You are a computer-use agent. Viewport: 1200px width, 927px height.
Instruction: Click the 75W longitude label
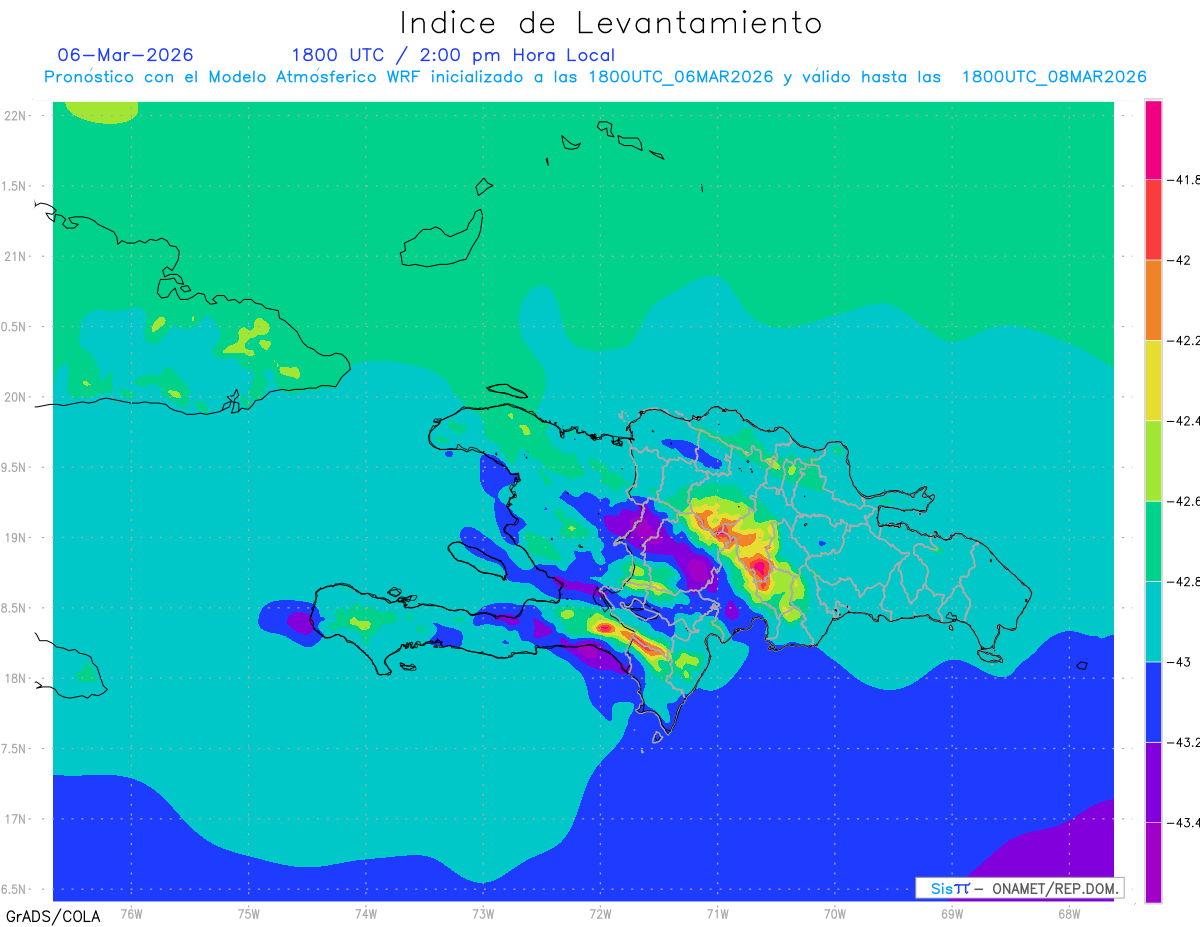click(248, 913)
